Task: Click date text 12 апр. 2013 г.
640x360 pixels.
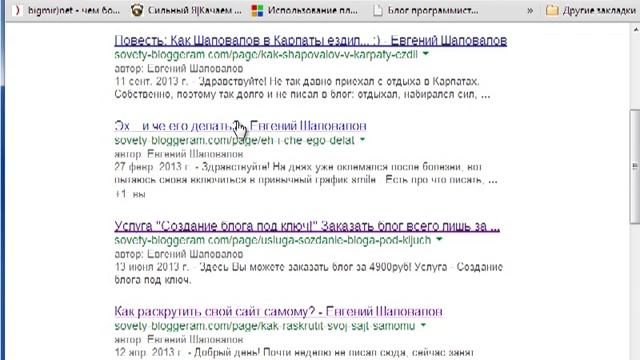Action: click(x=147, y=352)
